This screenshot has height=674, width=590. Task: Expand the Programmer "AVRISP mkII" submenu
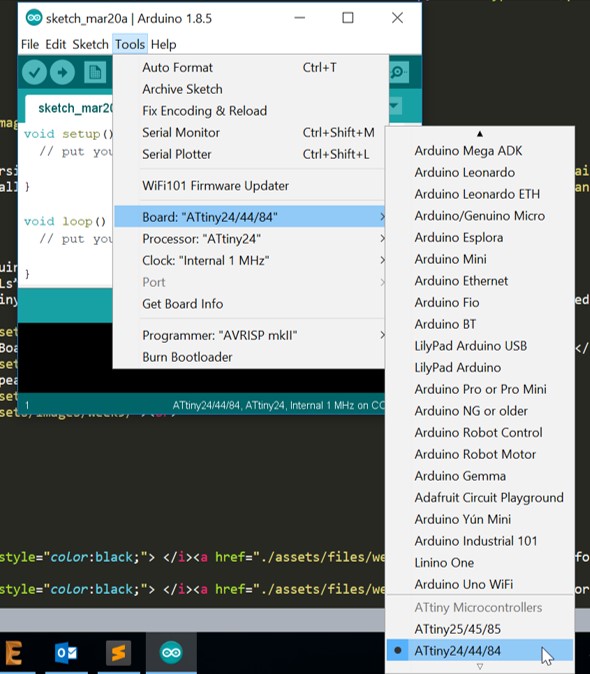pos(250,335)
